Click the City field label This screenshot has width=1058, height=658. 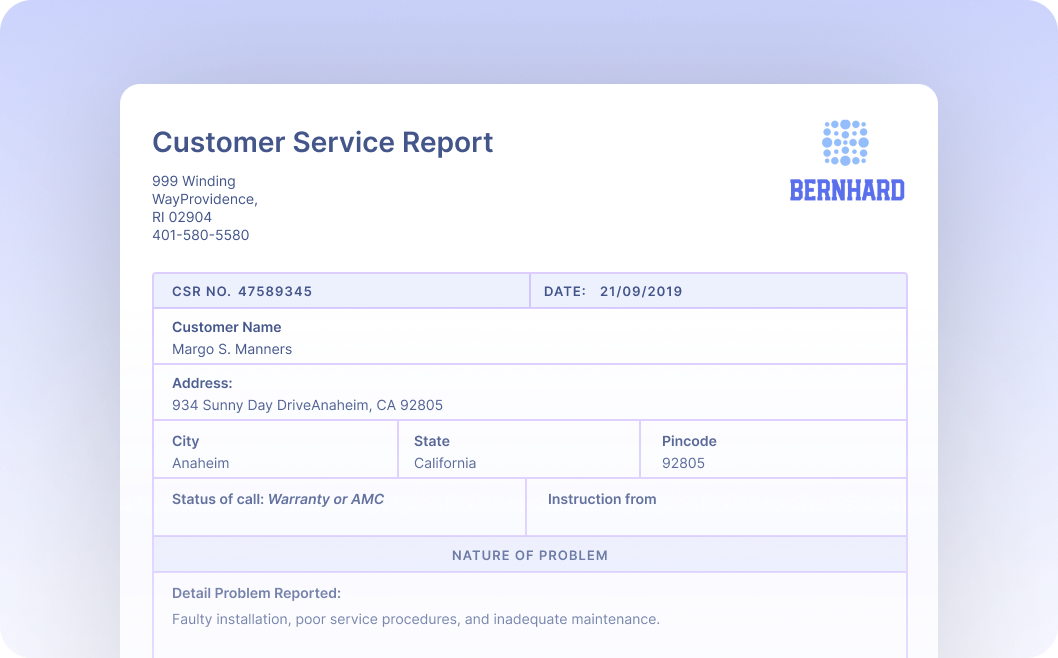pyautogui.click(x=185, y=441)
